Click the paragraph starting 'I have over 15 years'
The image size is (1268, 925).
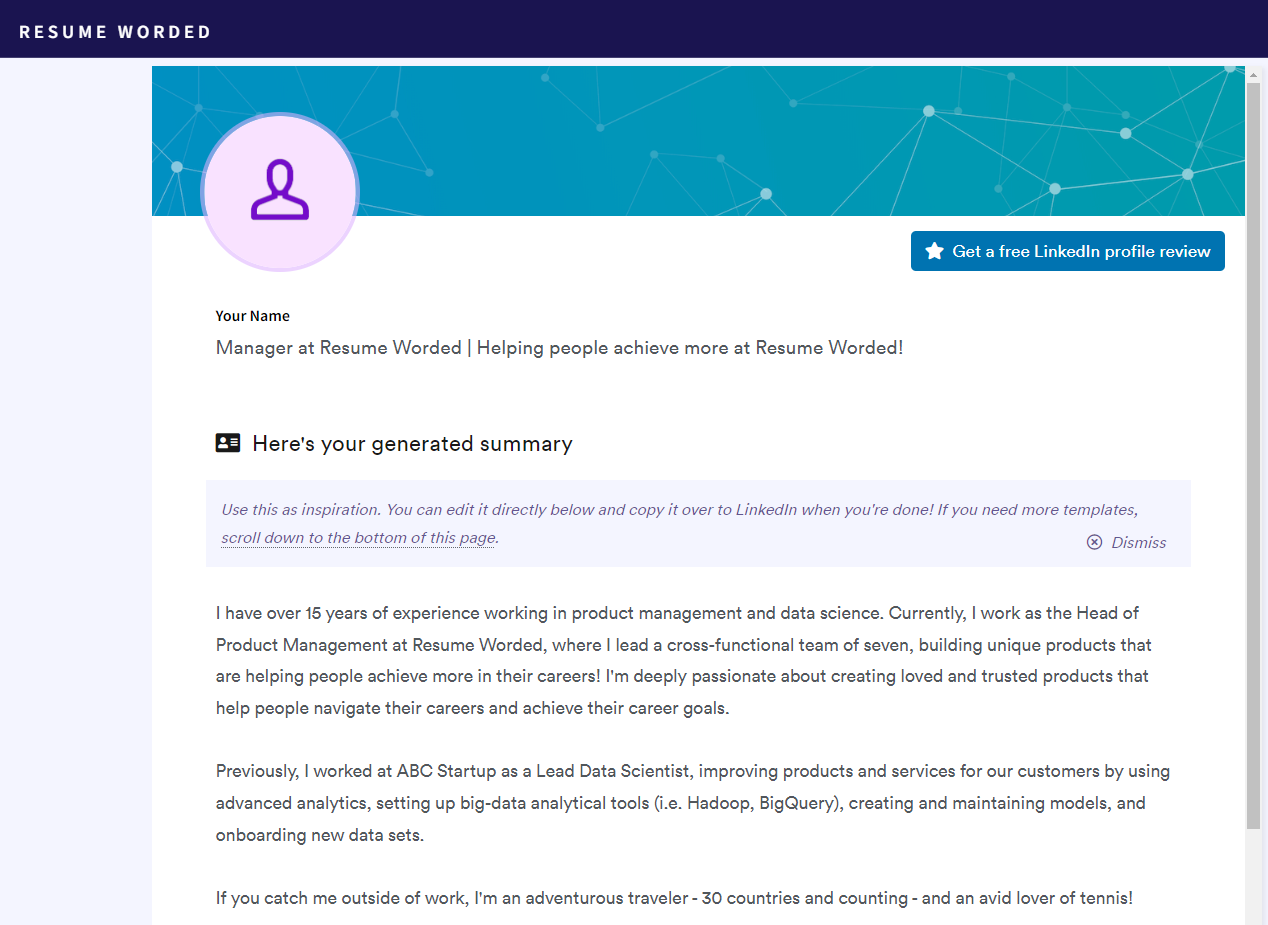[684, 660]
